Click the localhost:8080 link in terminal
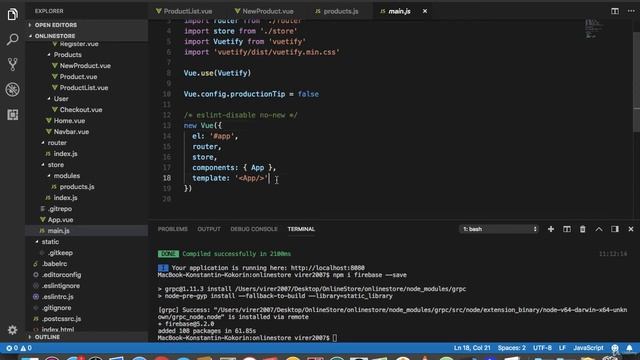The image size is (640, 360). click(327, 268)
